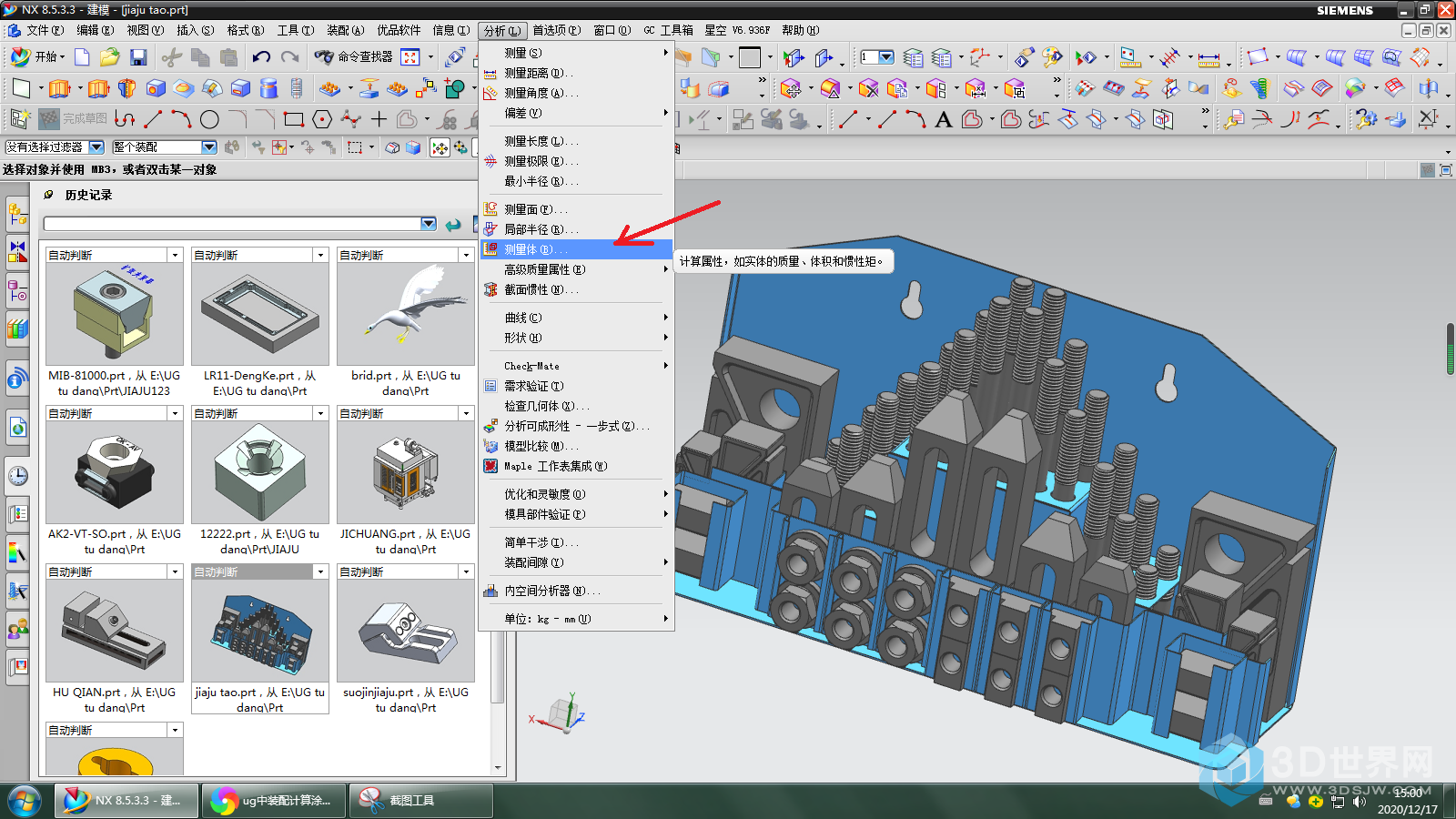Click the Windows Start orb

pos(25,801)
